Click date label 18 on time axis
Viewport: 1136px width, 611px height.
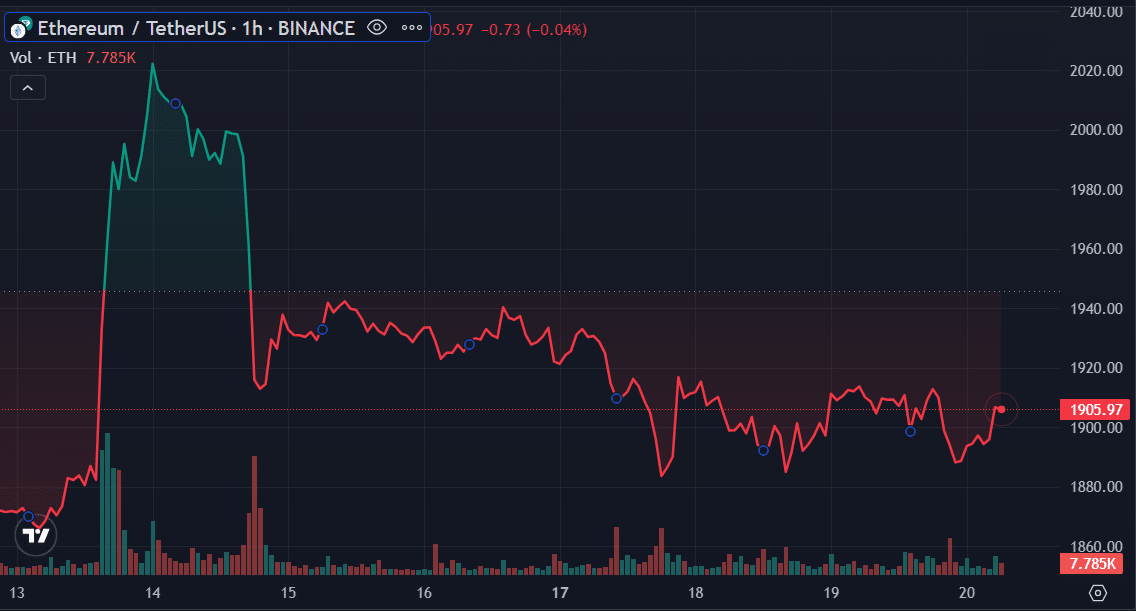696,593
